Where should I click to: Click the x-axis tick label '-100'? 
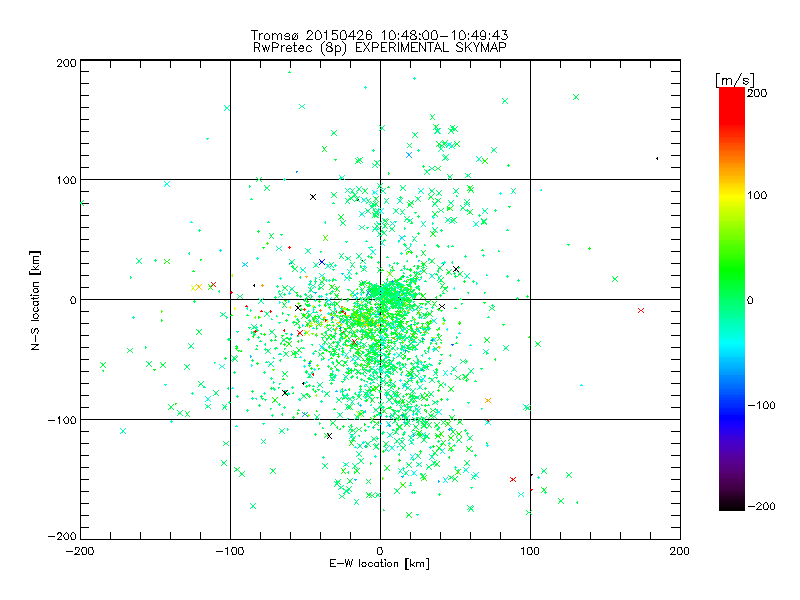pos(230,551)
